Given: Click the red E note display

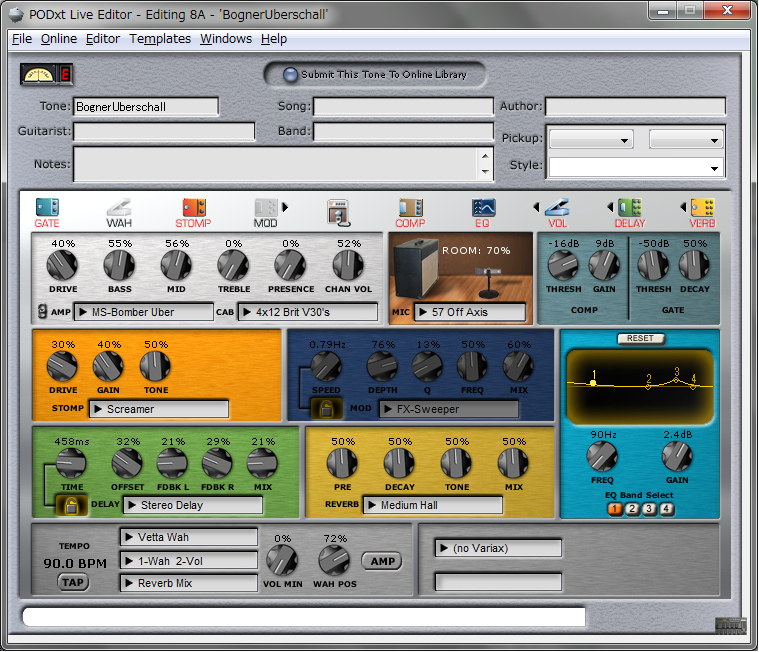Looking at the screenshot, I should pyautogui.click(x=65, y=75).
